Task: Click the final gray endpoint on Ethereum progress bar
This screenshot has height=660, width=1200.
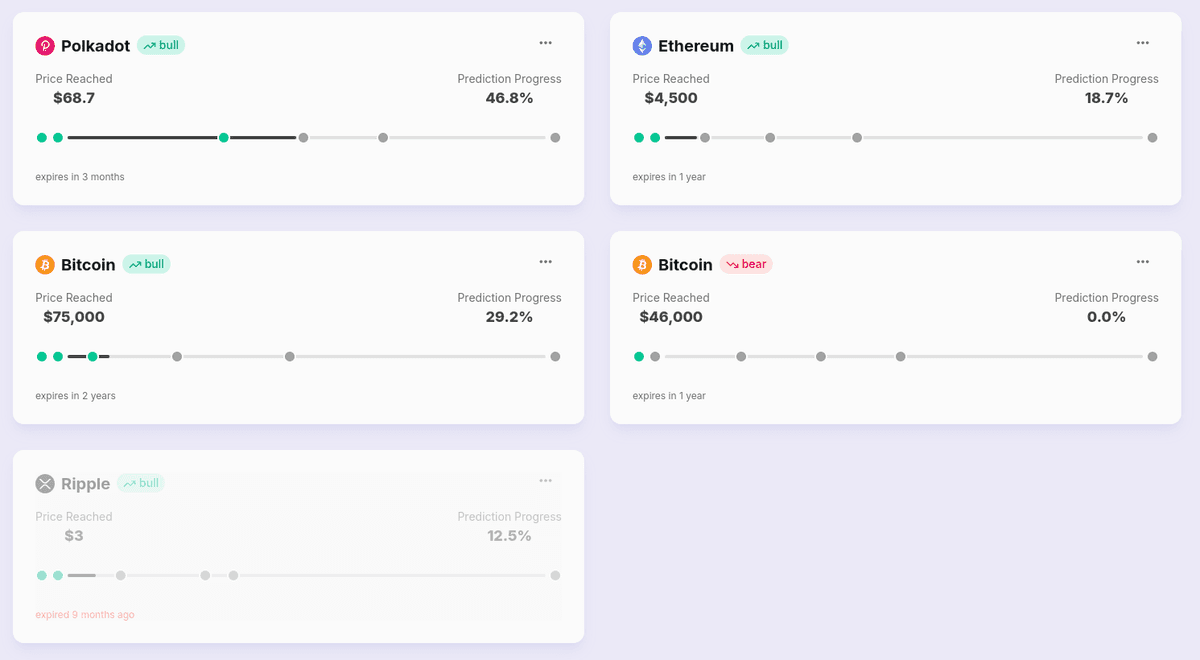Action: 1152,138
